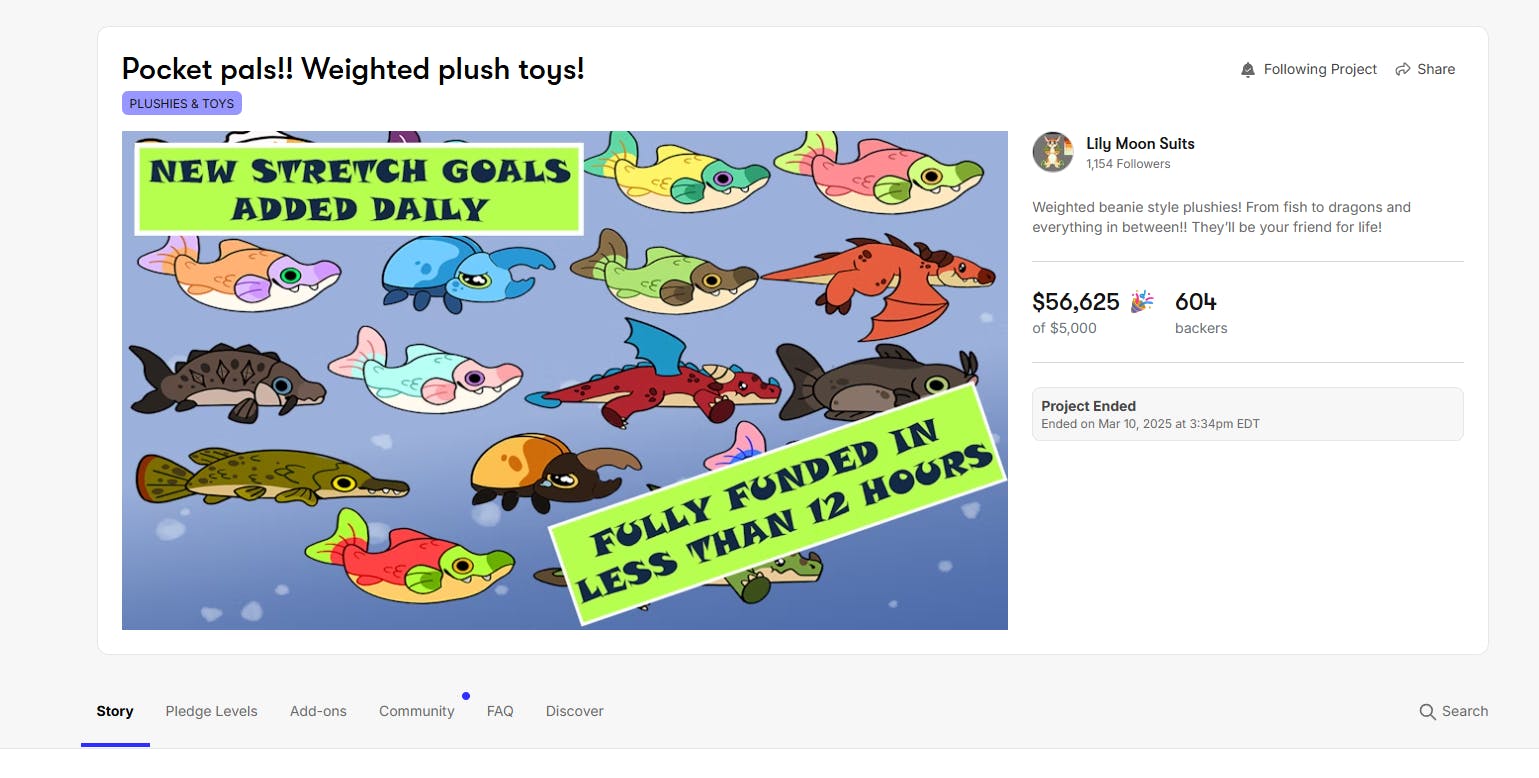The image size is (1539, 778).
Task: Open the Story tab
Action: click(115, 711)
